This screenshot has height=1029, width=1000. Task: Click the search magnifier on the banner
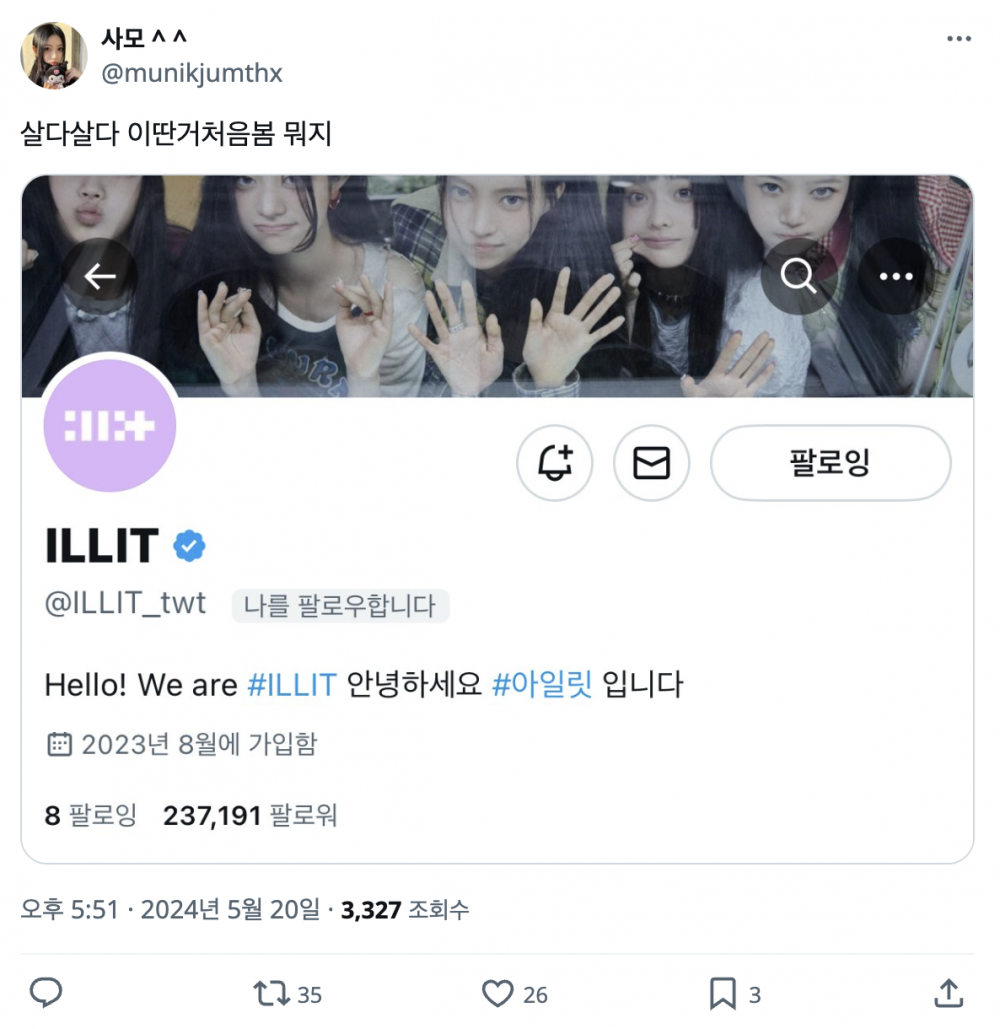799,276
